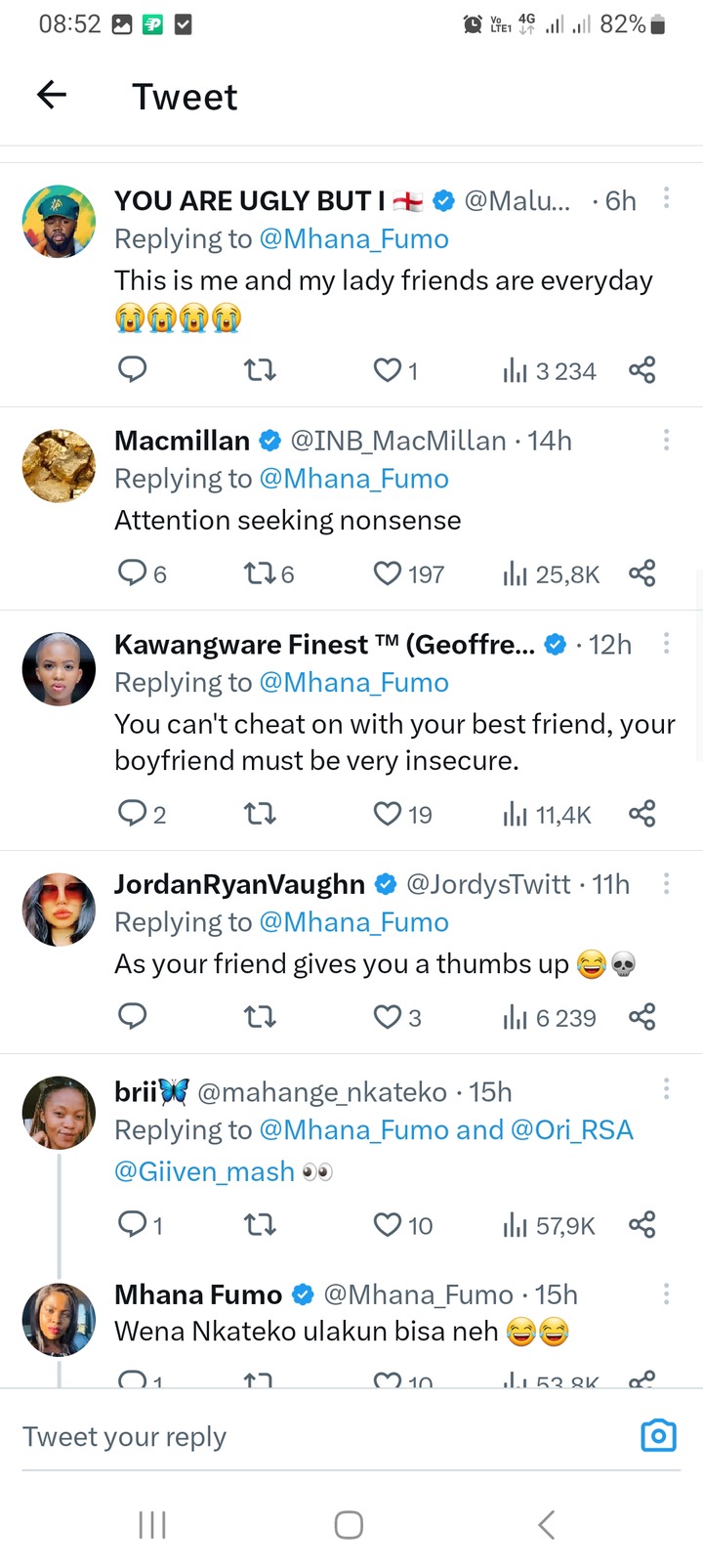Open the @Giiven_mash mention link
703x1568 pixels.
tap(204, 1170)
